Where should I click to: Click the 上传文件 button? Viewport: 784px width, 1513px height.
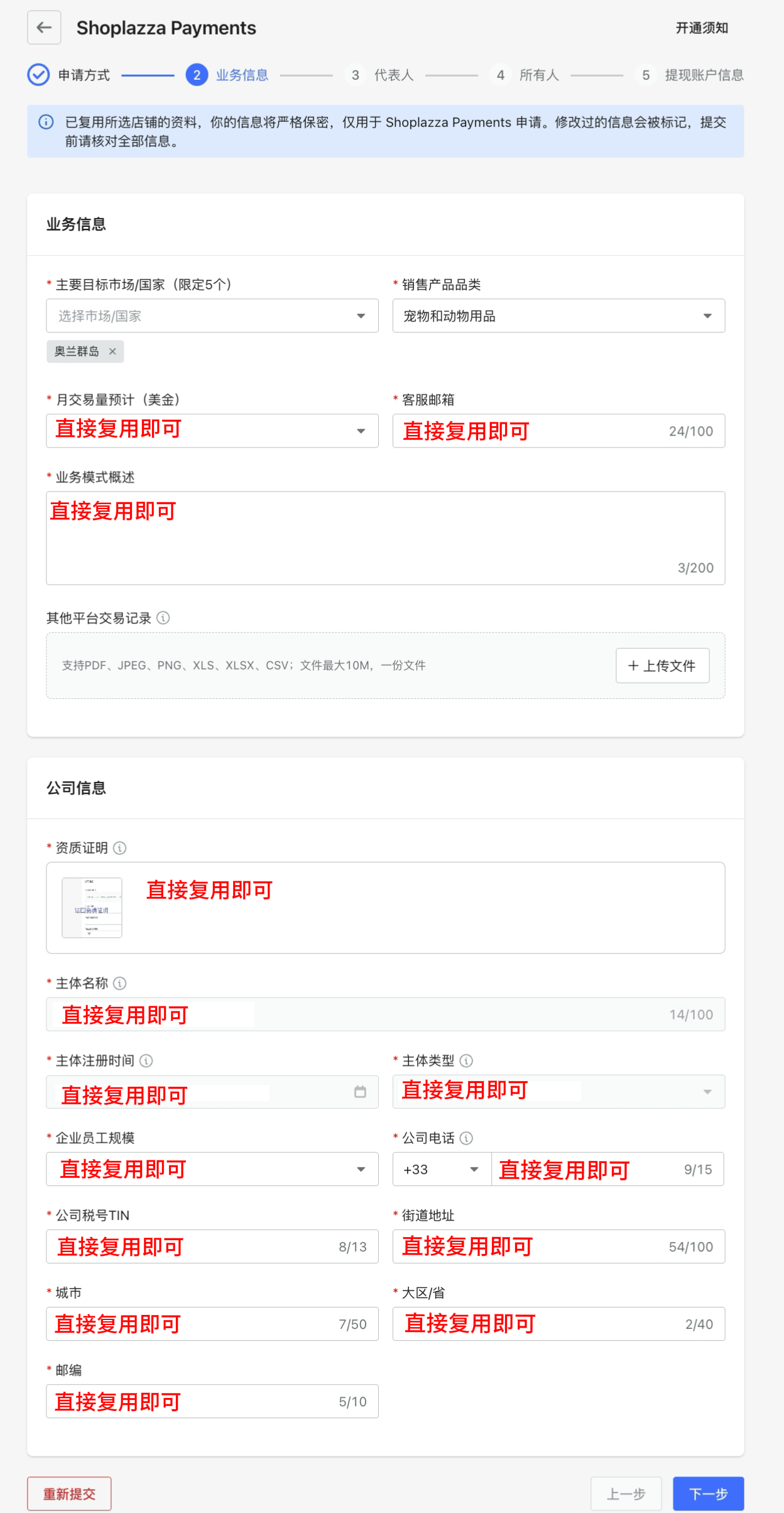click(662, 666)
